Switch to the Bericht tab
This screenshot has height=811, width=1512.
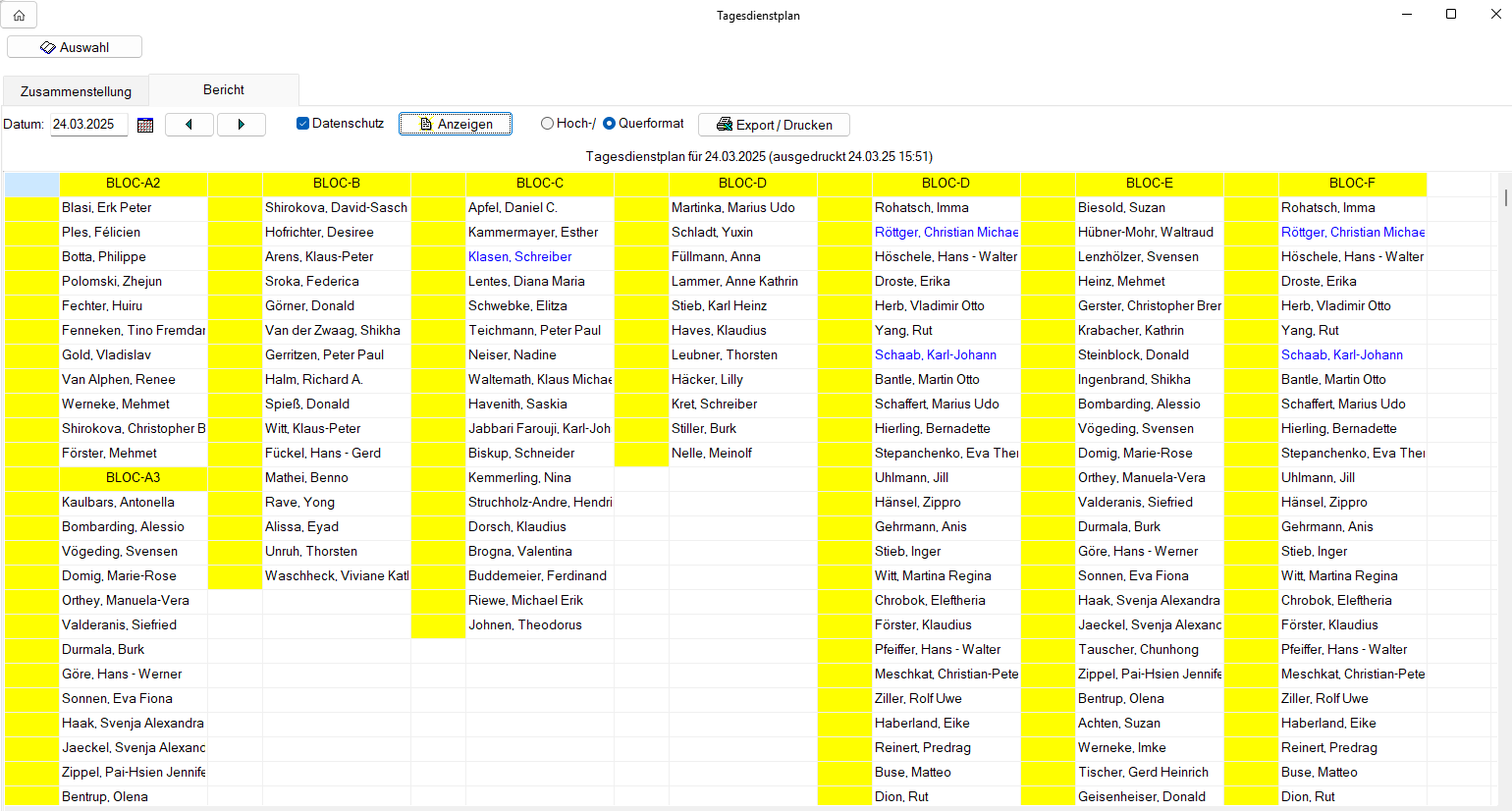(x=224, y=89)
